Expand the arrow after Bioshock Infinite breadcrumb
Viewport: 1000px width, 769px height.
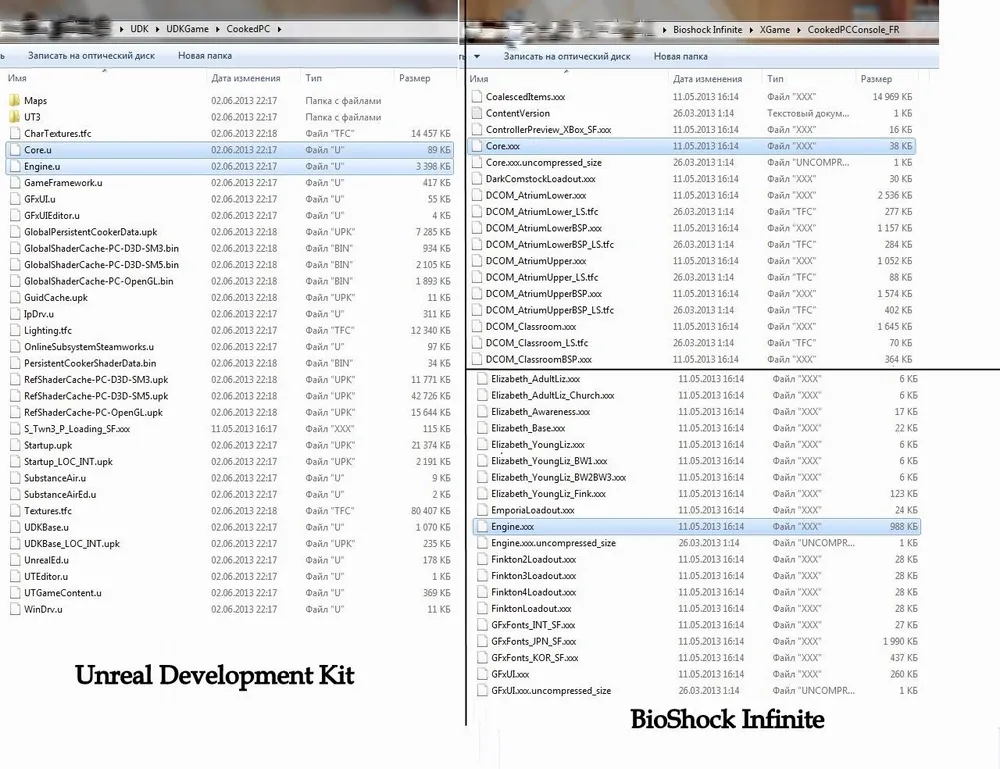coord(751,30)
